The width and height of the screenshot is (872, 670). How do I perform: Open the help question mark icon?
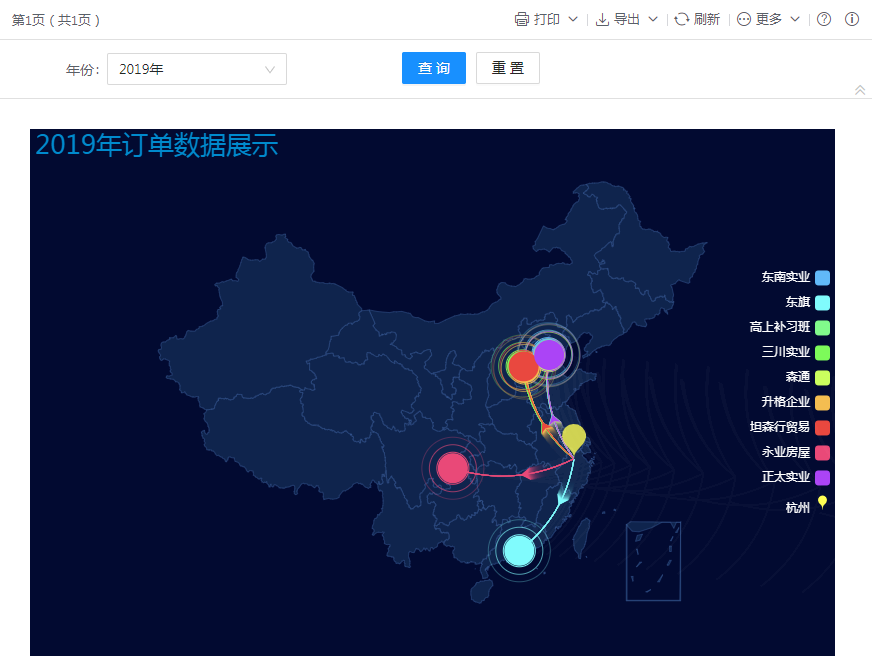824,19
